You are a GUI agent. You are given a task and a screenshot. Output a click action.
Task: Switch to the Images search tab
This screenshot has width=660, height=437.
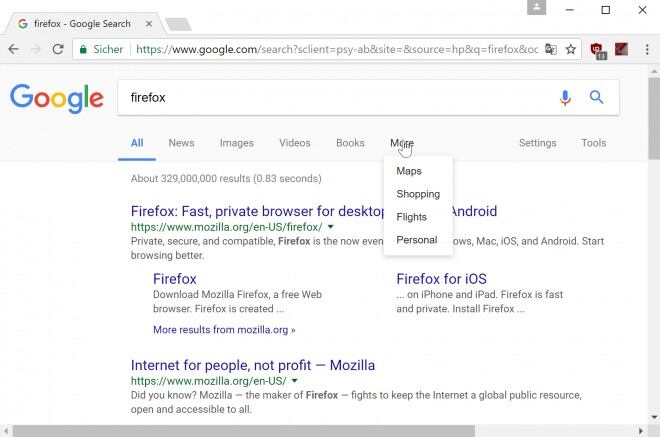[x=237, y=143]
